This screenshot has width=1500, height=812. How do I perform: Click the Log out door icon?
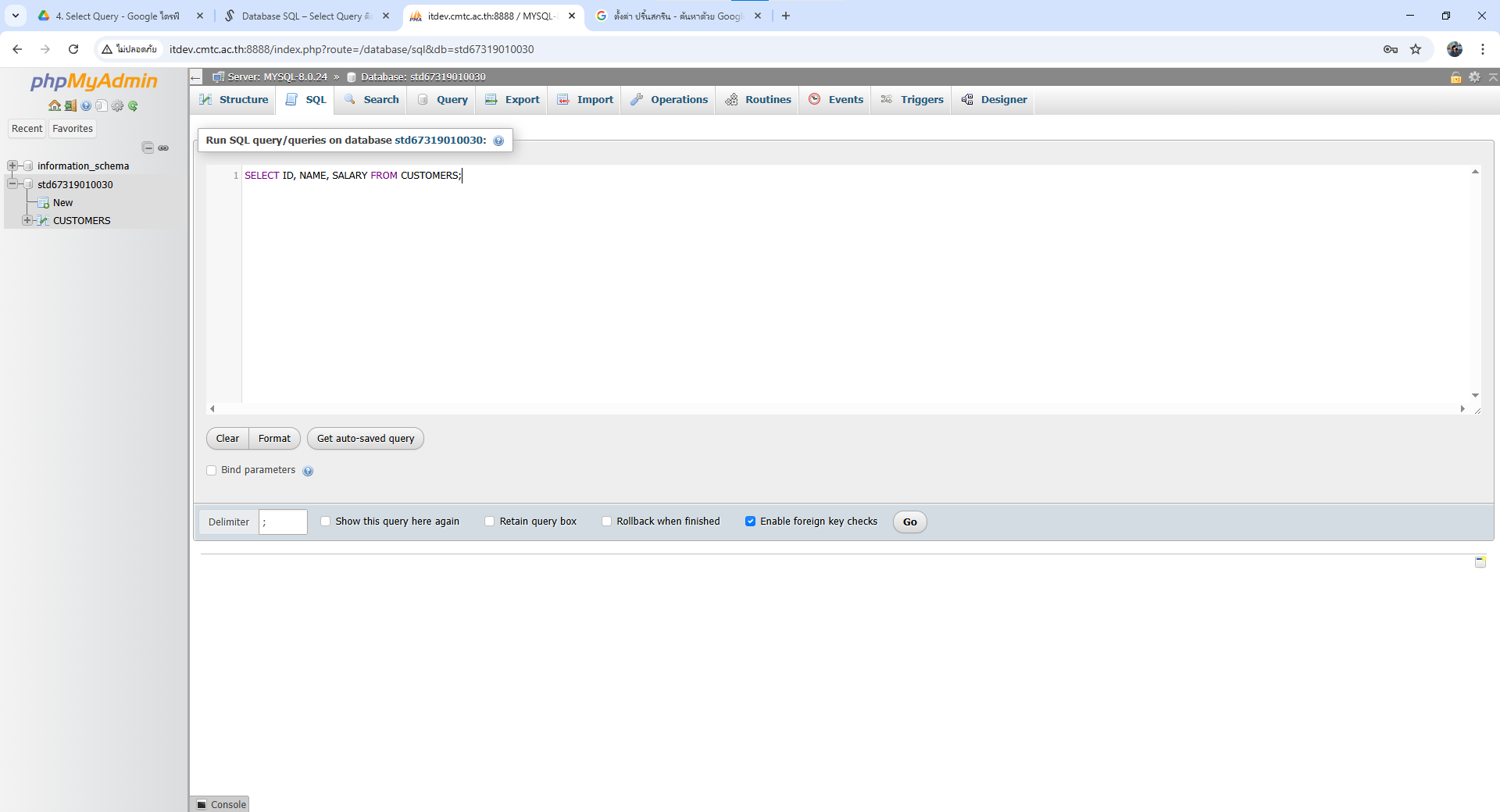click(70, 106)
